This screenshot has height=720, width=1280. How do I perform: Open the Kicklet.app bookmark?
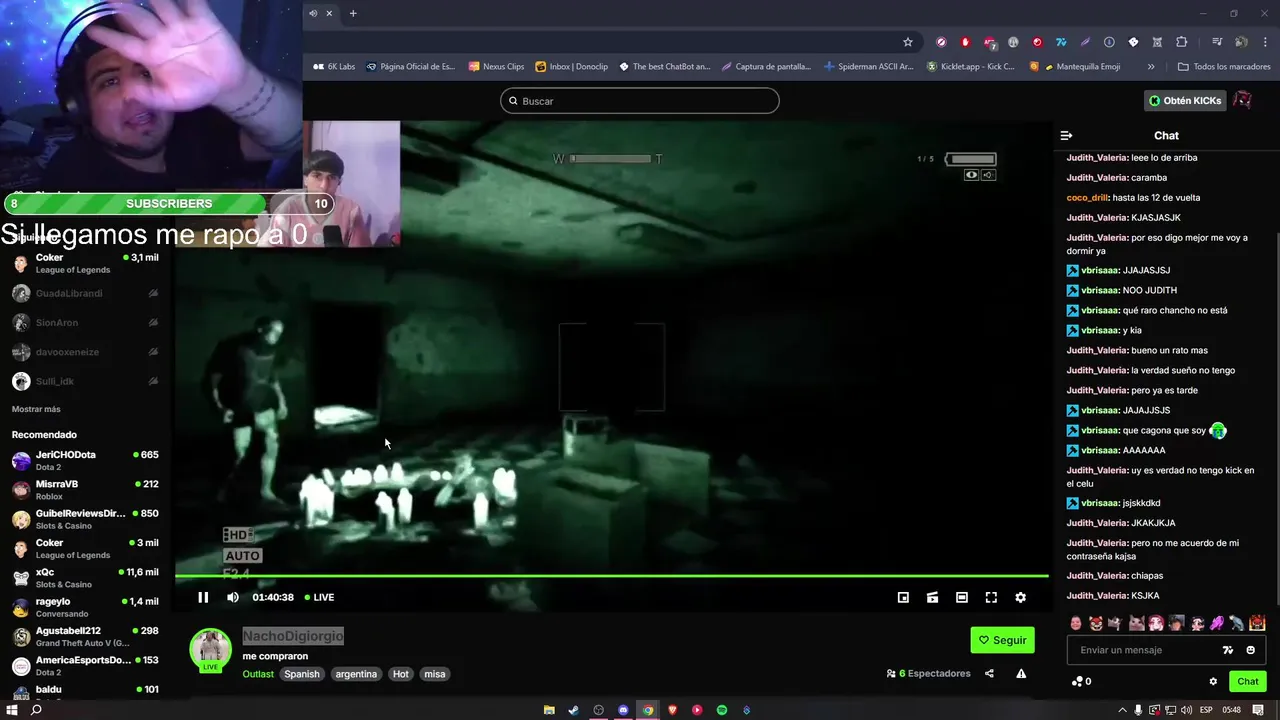tap(970, 67)
